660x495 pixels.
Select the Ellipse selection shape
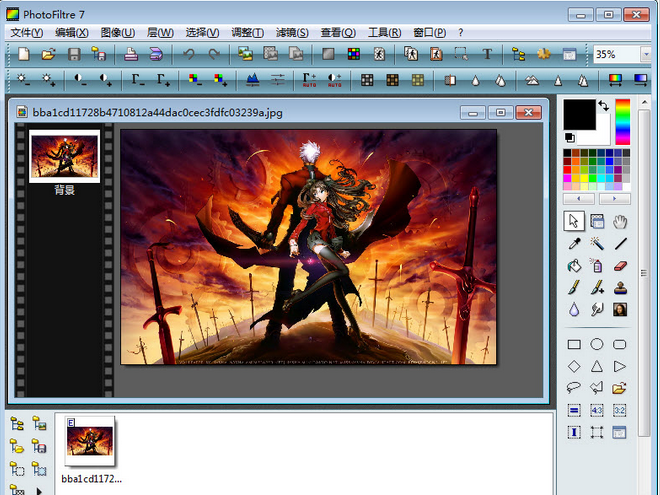(x=597, y=345)
